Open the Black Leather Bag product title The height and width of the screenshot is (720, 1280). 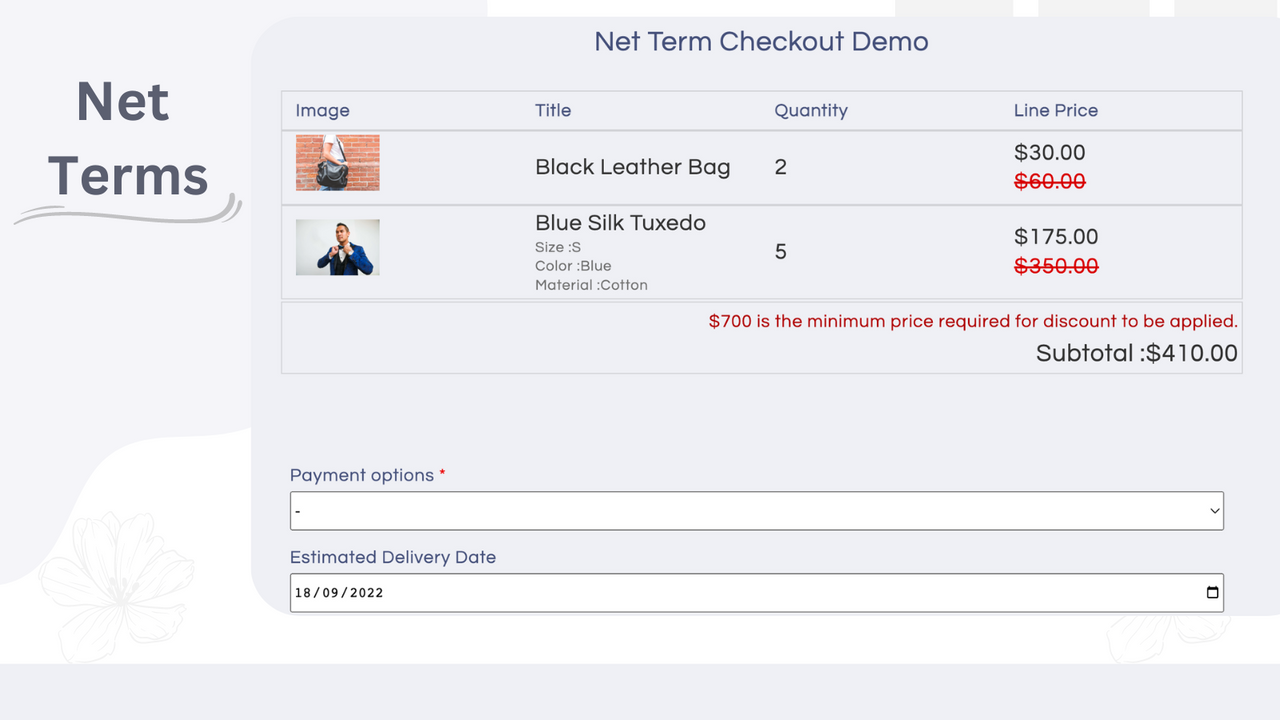click(x=632, y=166)
